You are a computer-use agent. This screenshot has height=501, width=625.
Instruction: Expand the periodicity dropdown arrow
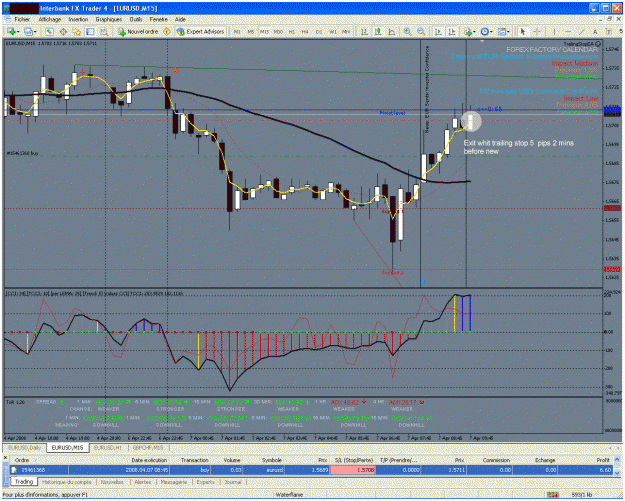pyautogui.click(x=491, y=32)
